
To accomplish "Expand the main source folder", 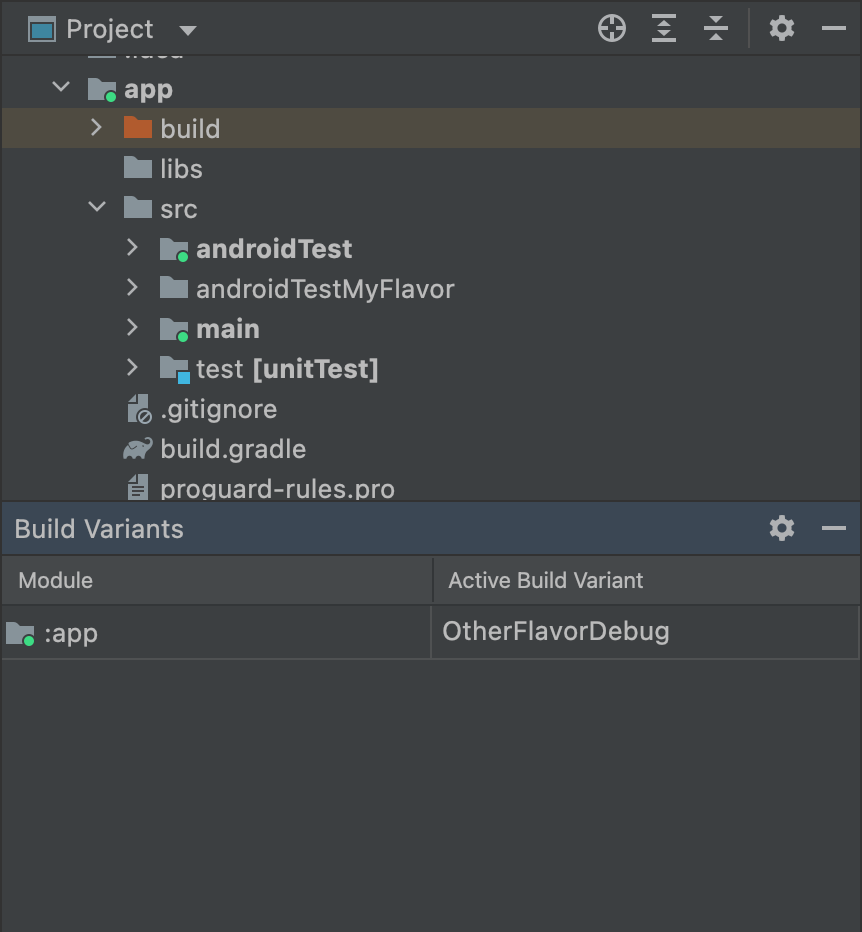I will tap(132, 329).
